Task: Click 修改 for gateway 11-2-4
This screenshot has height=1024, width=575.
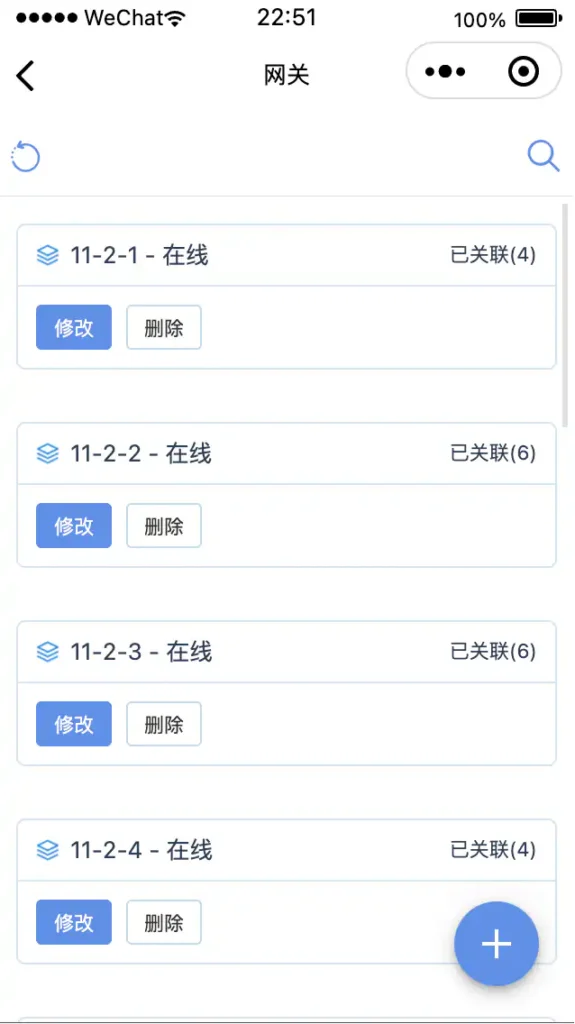Action: point(74,922)
